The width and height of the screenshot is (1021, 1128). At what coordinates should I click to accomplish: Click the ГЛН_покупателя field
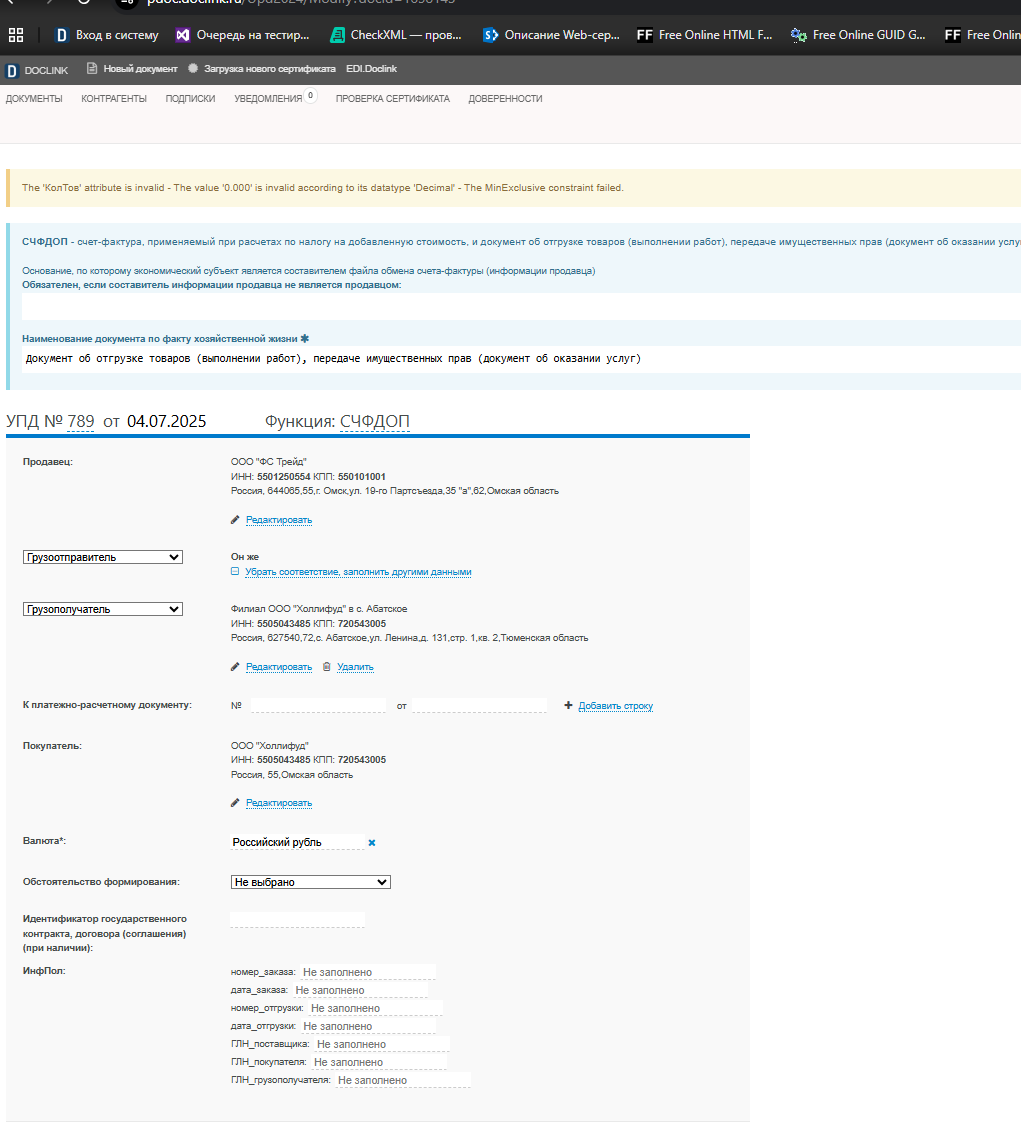point(379,1063)
